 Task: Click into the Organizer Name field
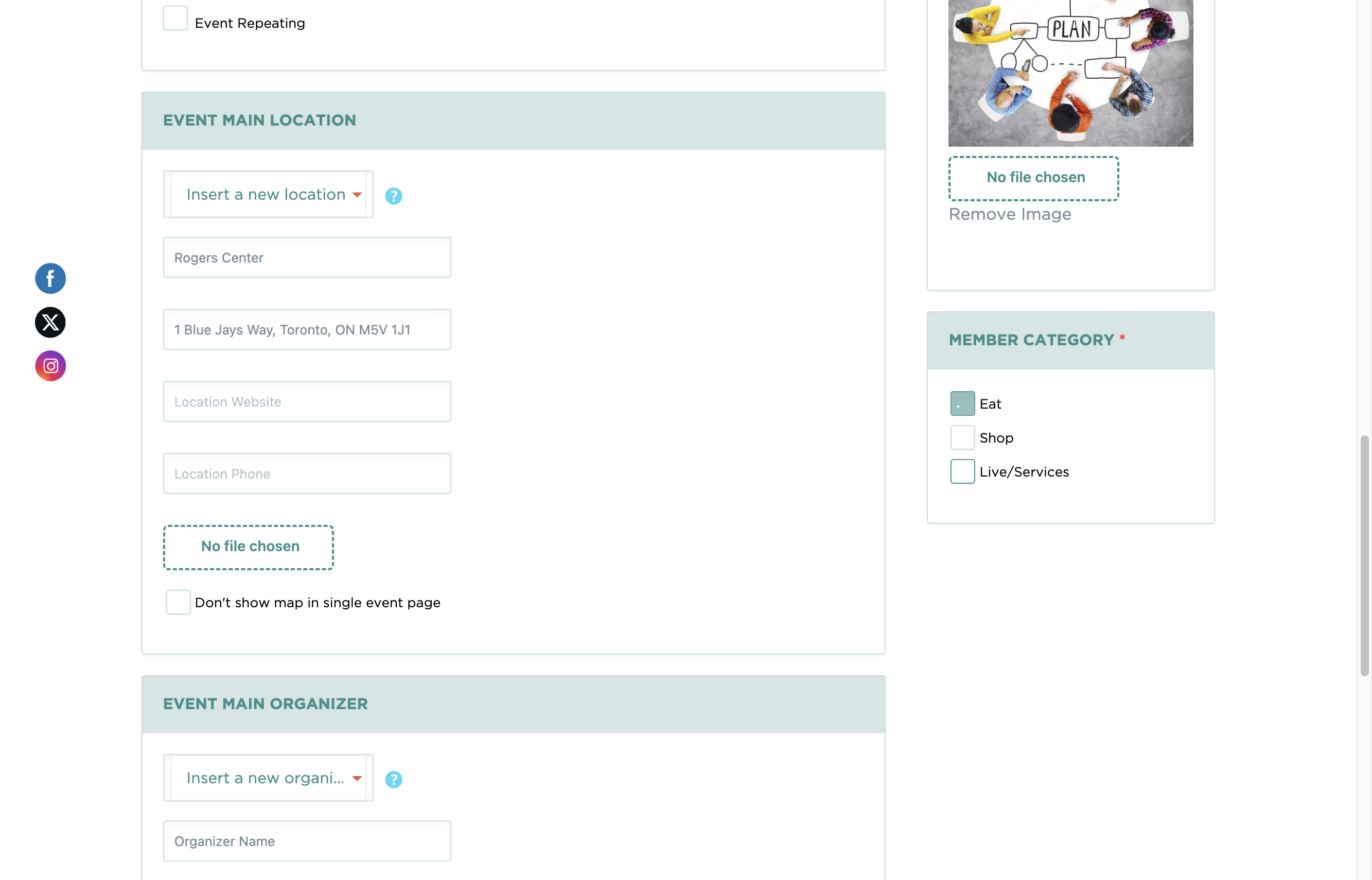[307, 841]
